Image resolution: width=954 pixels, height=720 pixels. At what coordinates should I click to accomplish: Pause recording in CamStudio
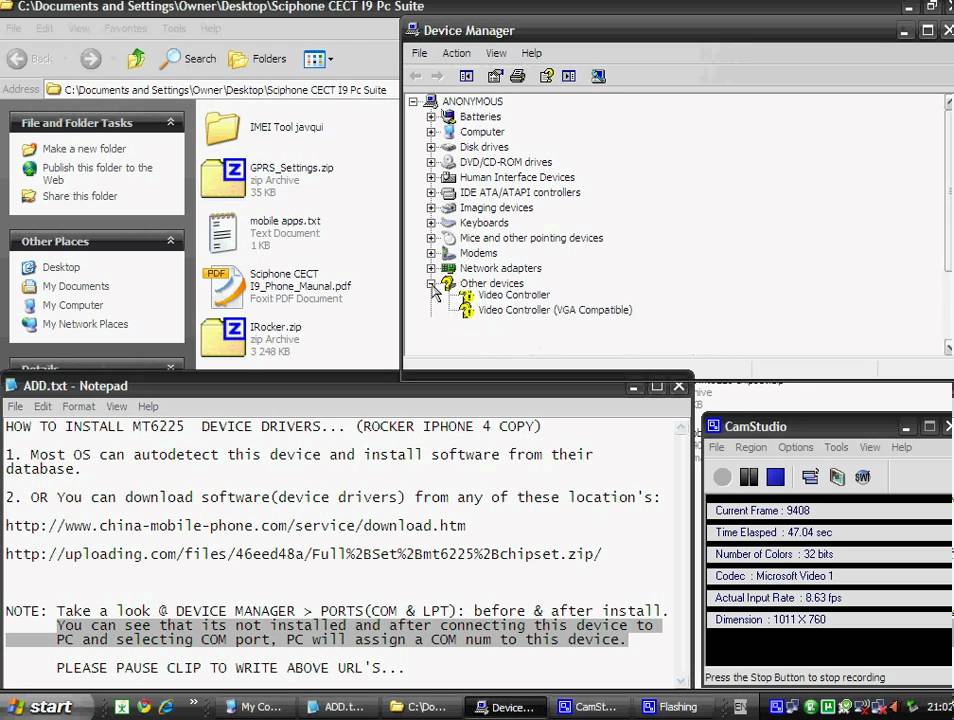coord(749,477)
